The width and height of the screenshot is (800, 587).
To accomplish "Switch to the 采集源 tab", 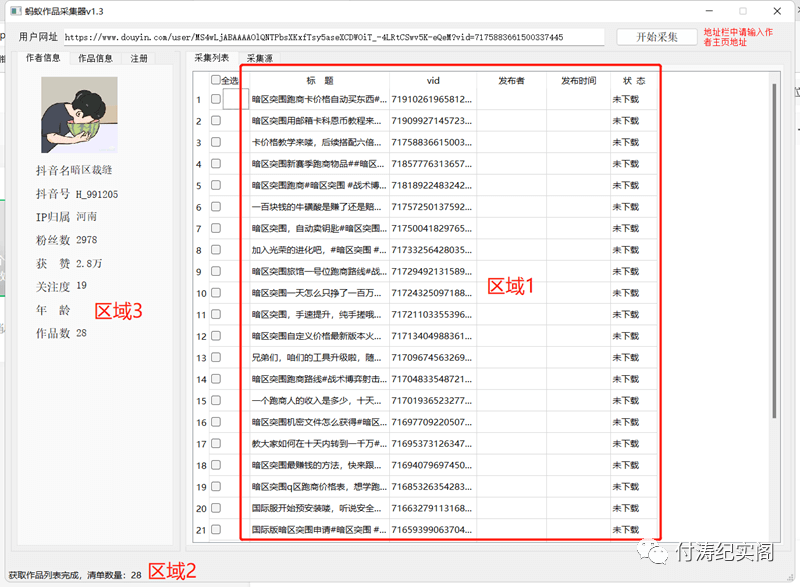I will tap(260, 58).
